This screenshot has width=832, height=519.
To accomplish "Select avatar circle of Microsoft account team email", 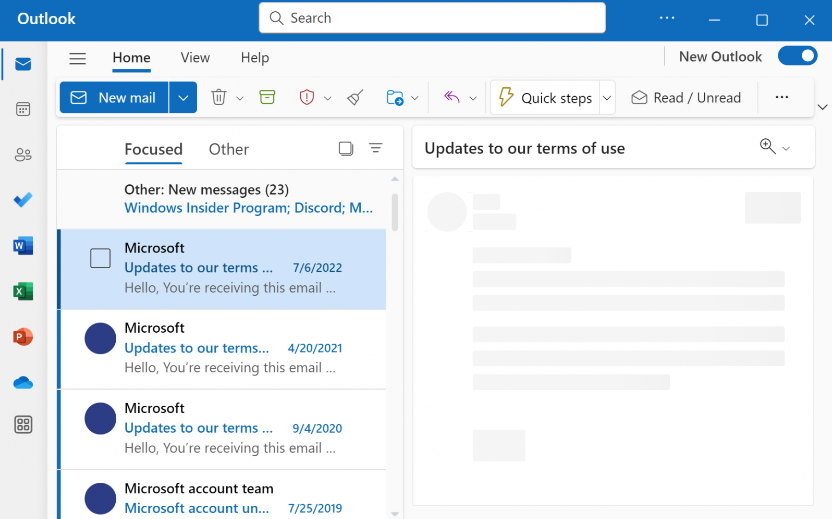I will 100,499.
